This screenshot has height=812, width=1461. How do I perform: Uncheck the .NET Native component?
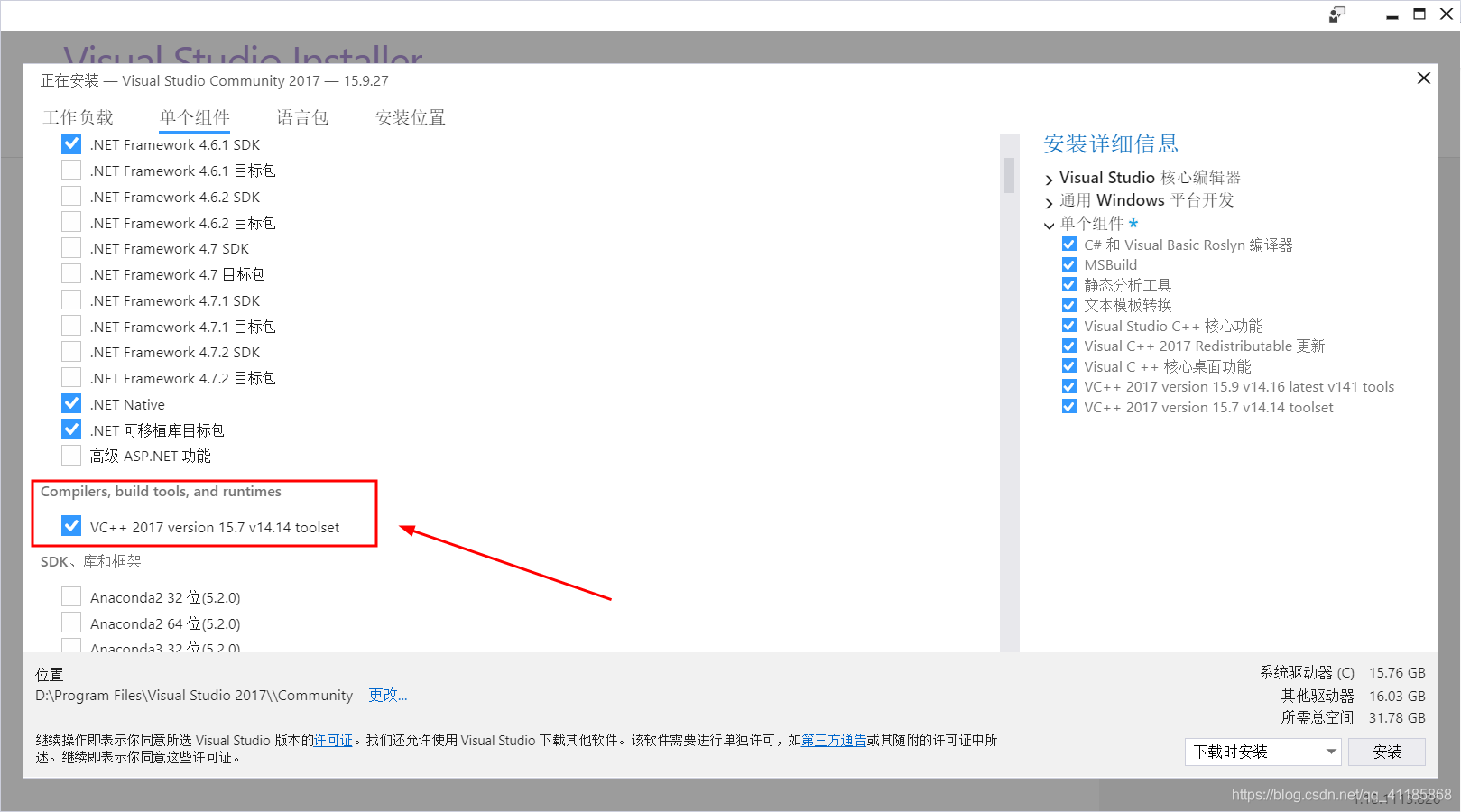coord(71,404)
